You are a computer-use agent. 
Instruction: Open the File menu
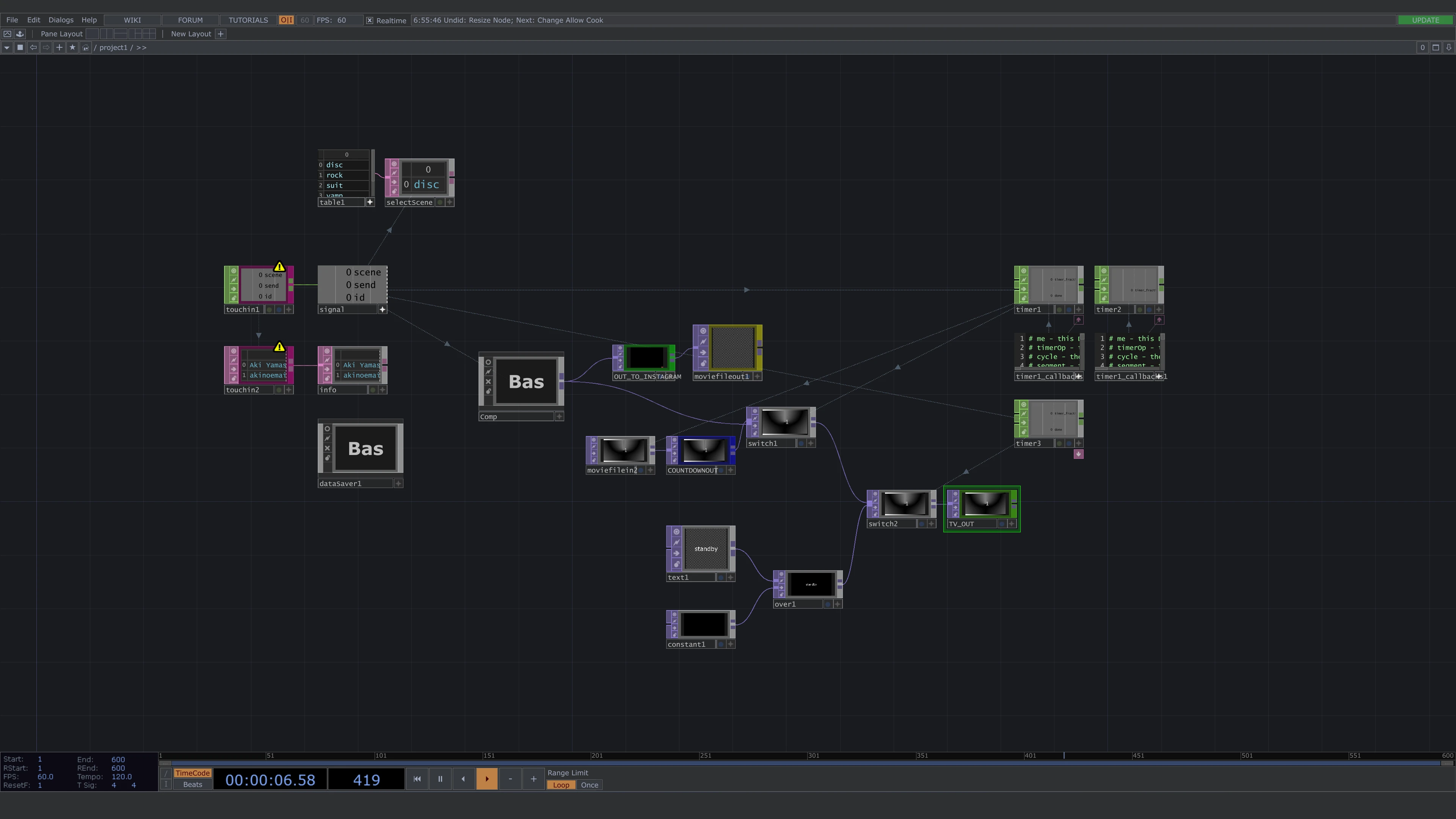click(x=12, y=20)
